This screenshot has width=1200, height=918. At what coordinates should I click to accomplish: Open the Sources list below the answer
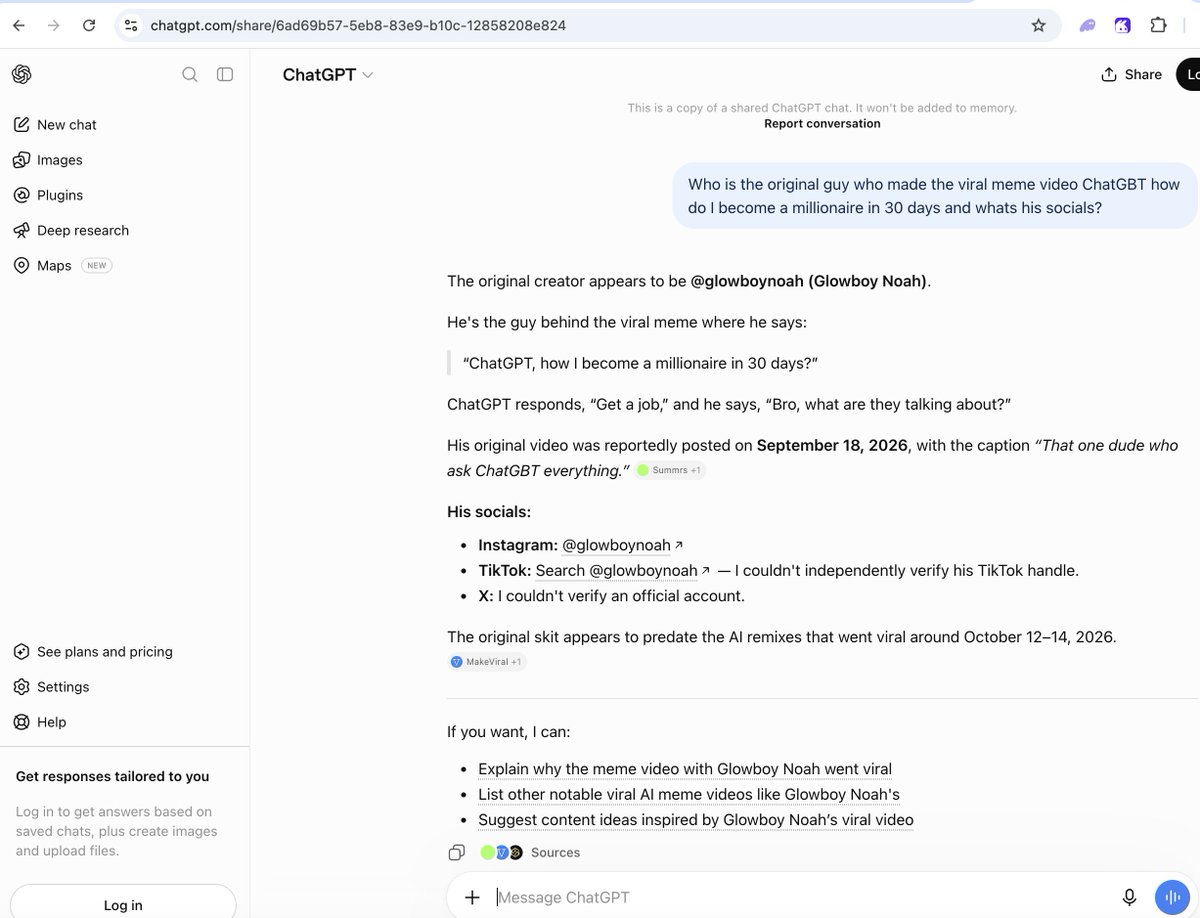[530, 853]
